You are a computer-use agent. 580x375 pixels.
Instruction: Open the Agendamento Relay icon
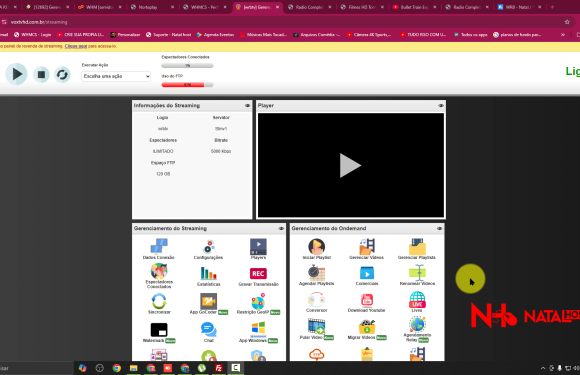click(417, 325)
